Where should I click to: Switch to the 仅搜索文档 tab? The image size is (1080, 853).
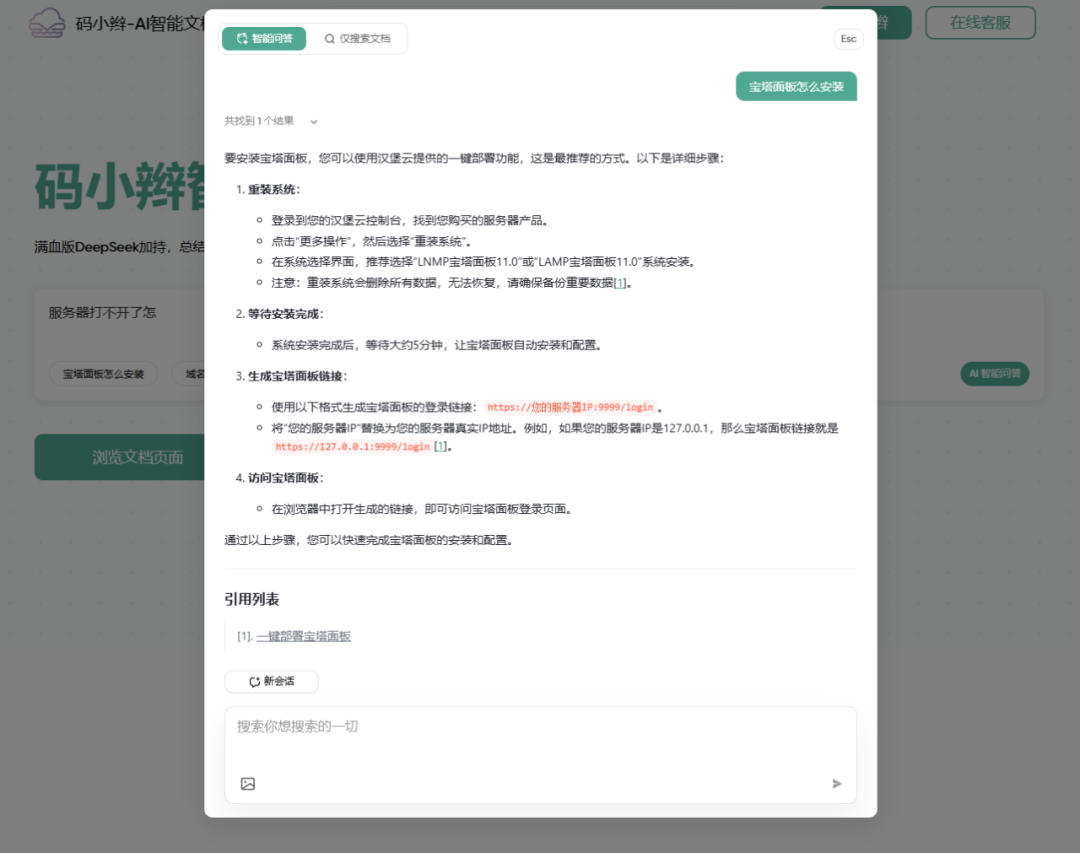(x=357, y=39)
